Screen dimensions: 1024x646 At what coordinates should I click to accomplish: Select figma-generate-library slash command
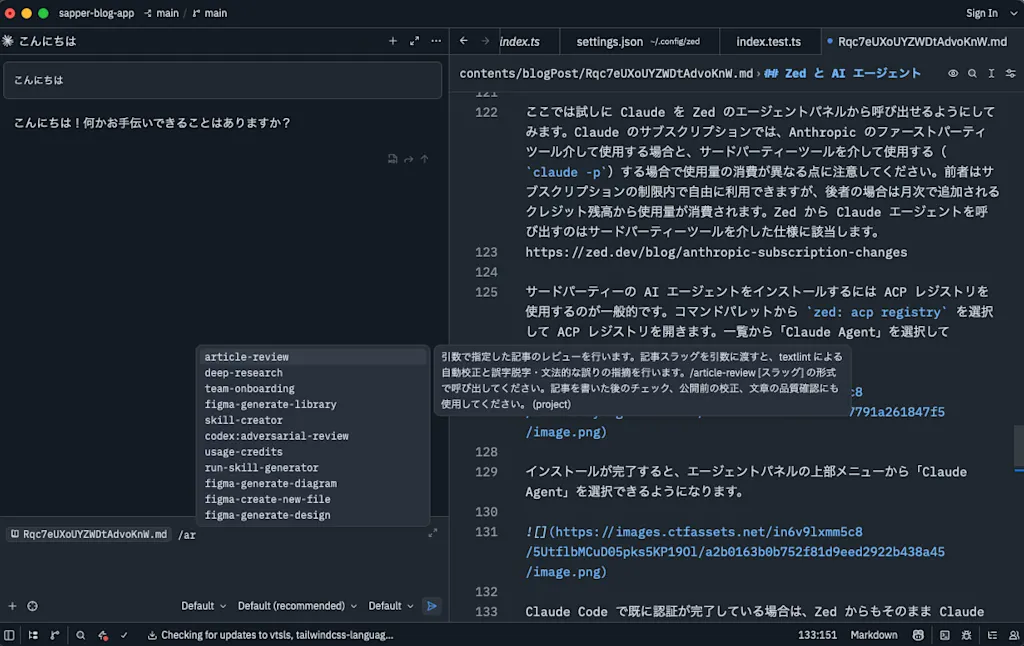pos(313,404)
